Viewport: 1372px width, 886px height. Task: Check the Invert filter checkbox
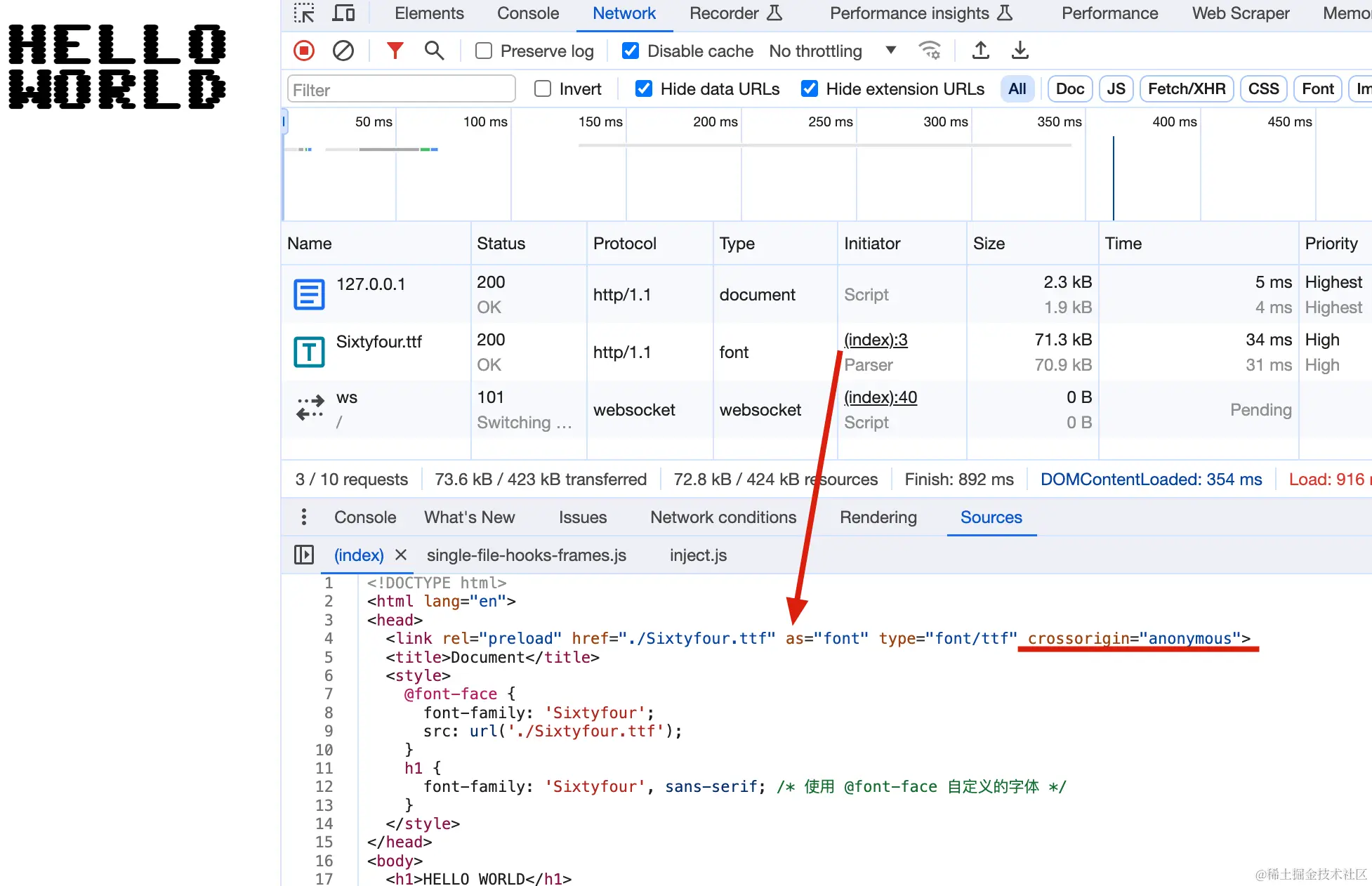click(x=543, y=89)
